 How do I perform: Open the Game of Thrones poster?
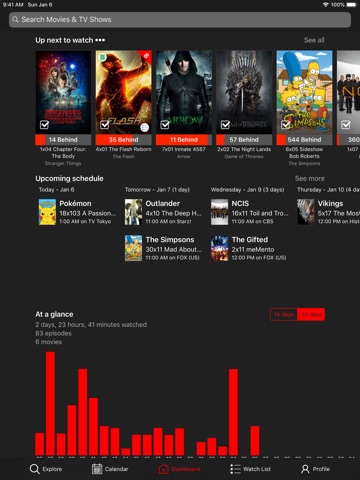click(244, 92)
